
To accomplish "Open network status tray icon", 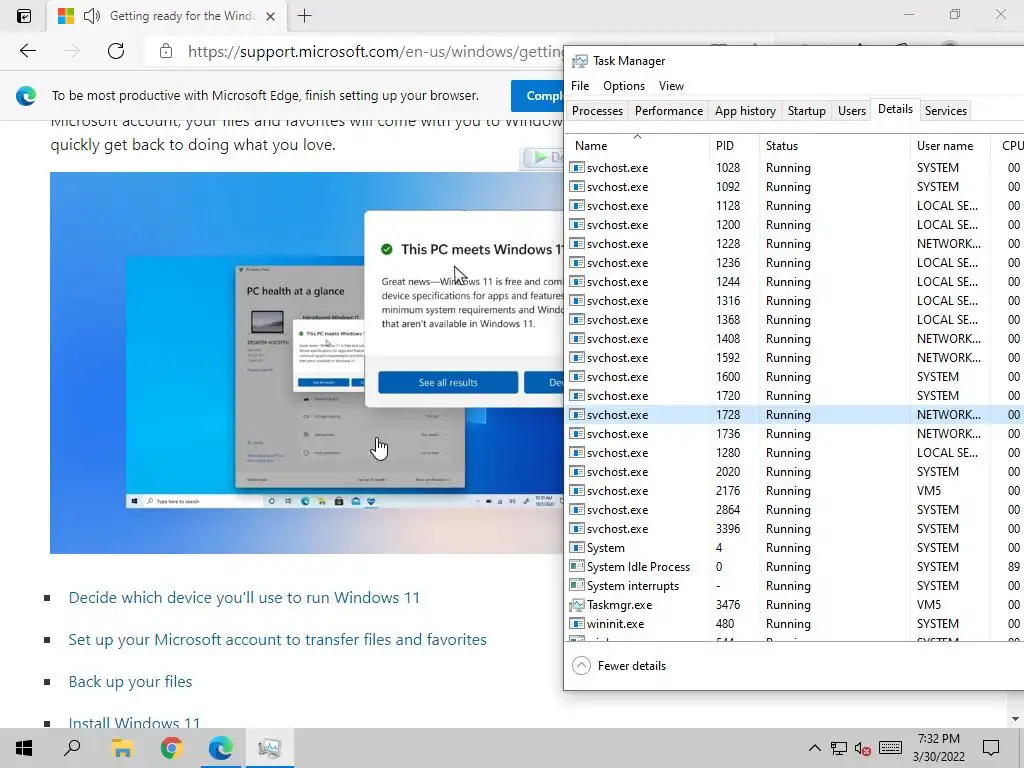I will 839,748.
